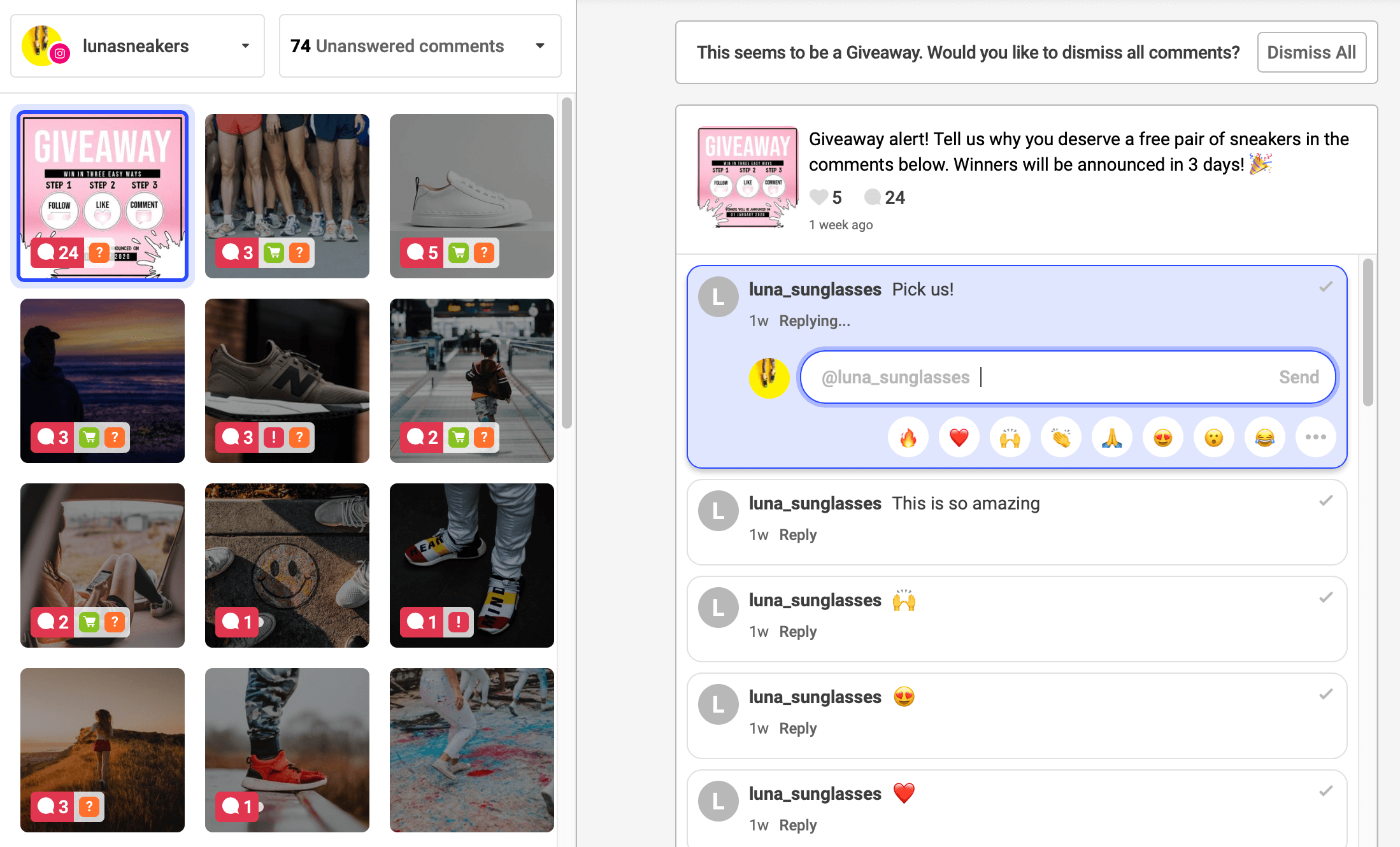Insert the raised hands emoji reply

pos(1010,438)
